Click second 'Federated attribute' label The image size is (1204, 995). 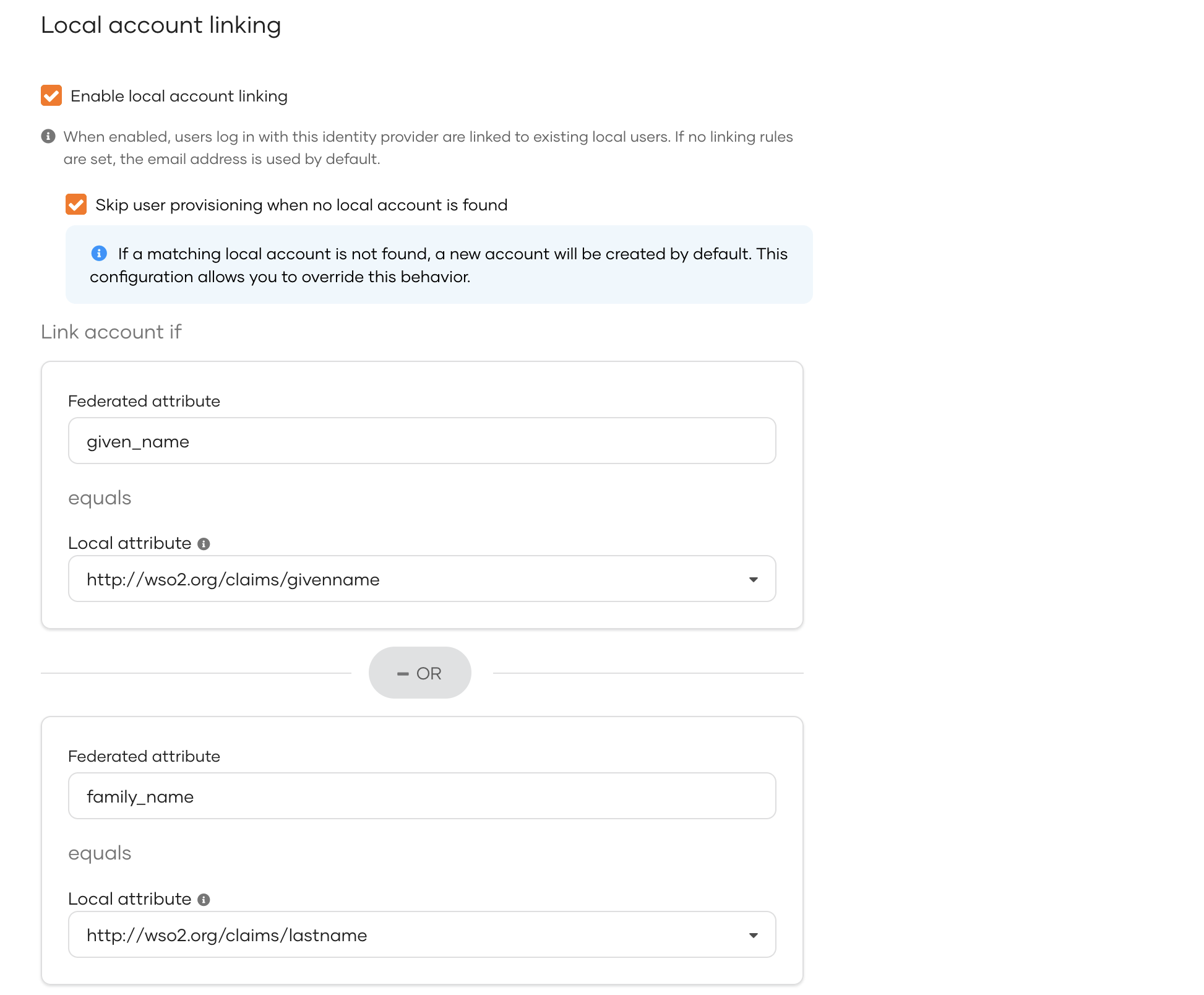tap(144, 757)
